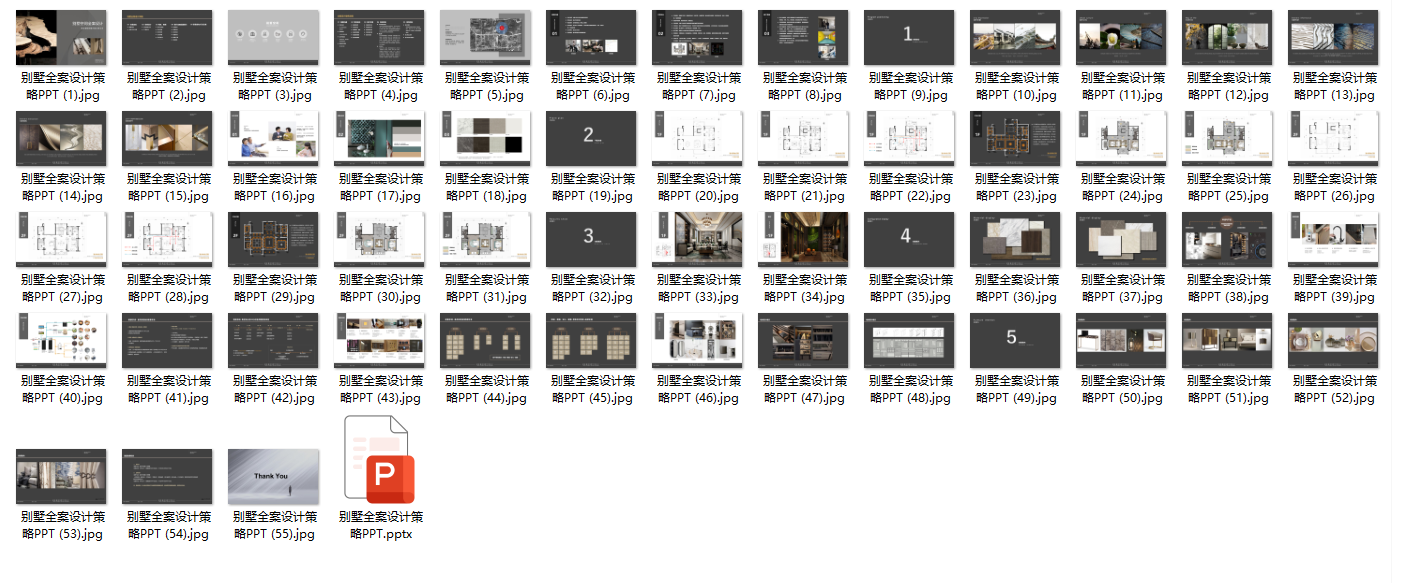The image size is (1410, 583).
Task: Open the Thank You slide image (55)
Action: (273, 475)
